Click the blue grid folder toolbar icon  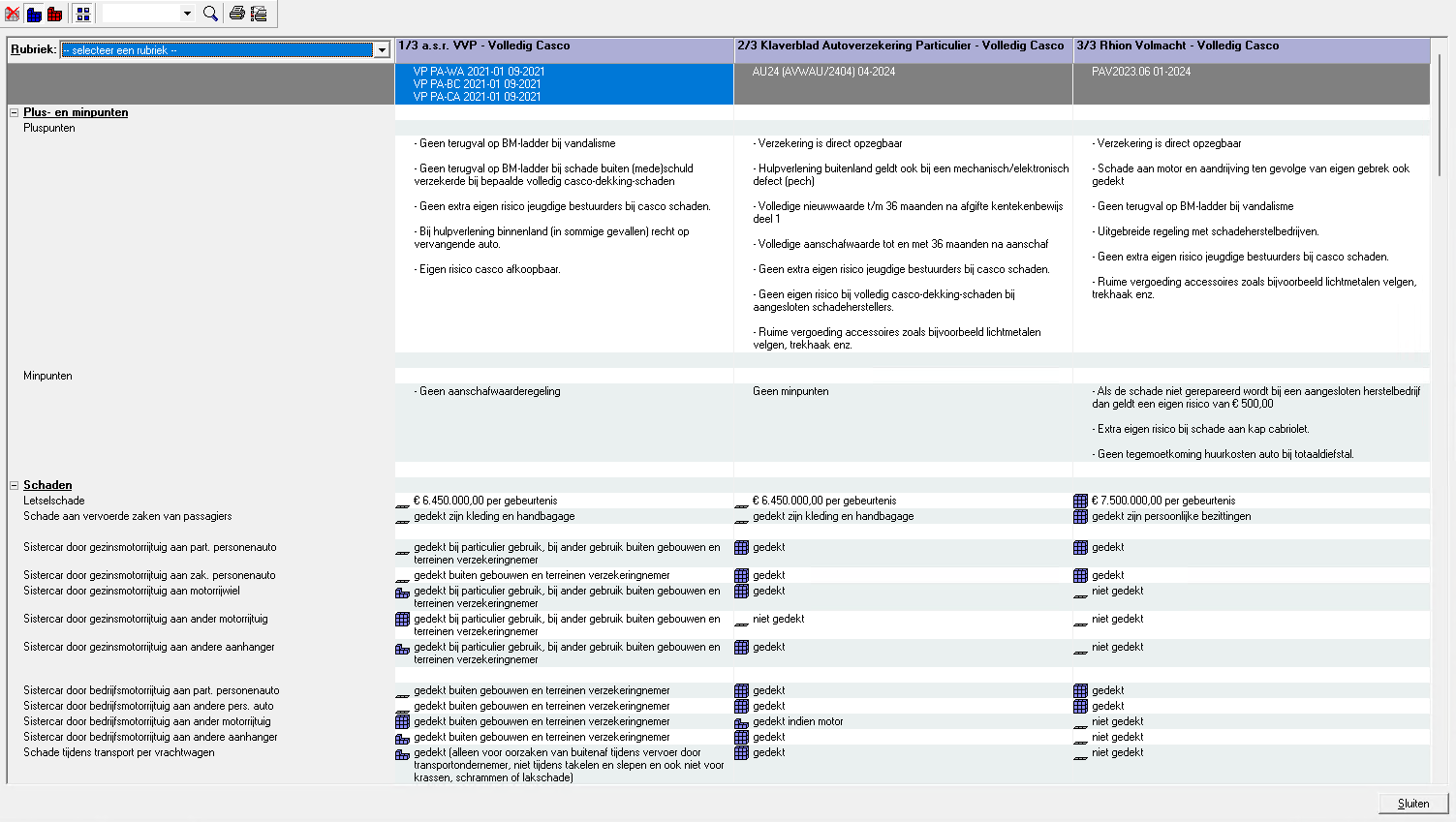34,14
